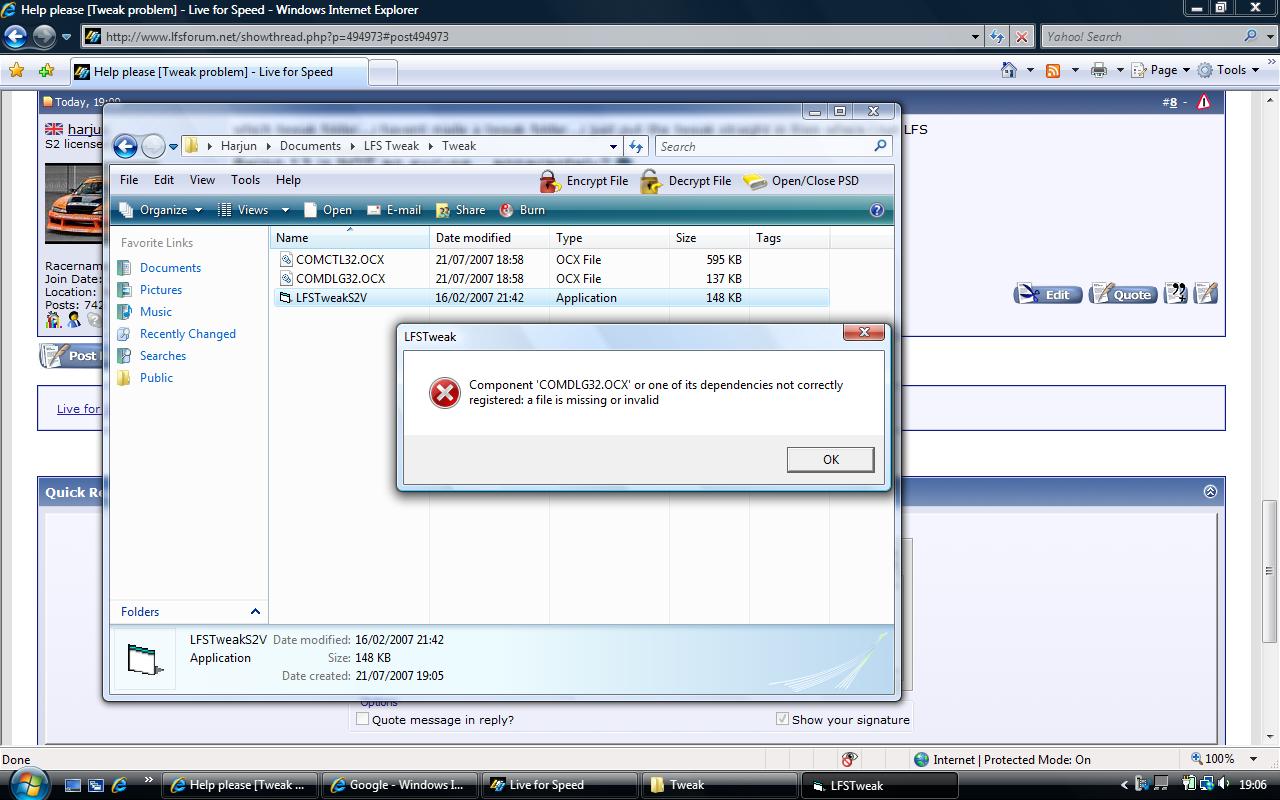The width and height of the screenshot is (1280, 800).
Task: Open Recently Changed in Favorite Links
Action: pos(187,334)
